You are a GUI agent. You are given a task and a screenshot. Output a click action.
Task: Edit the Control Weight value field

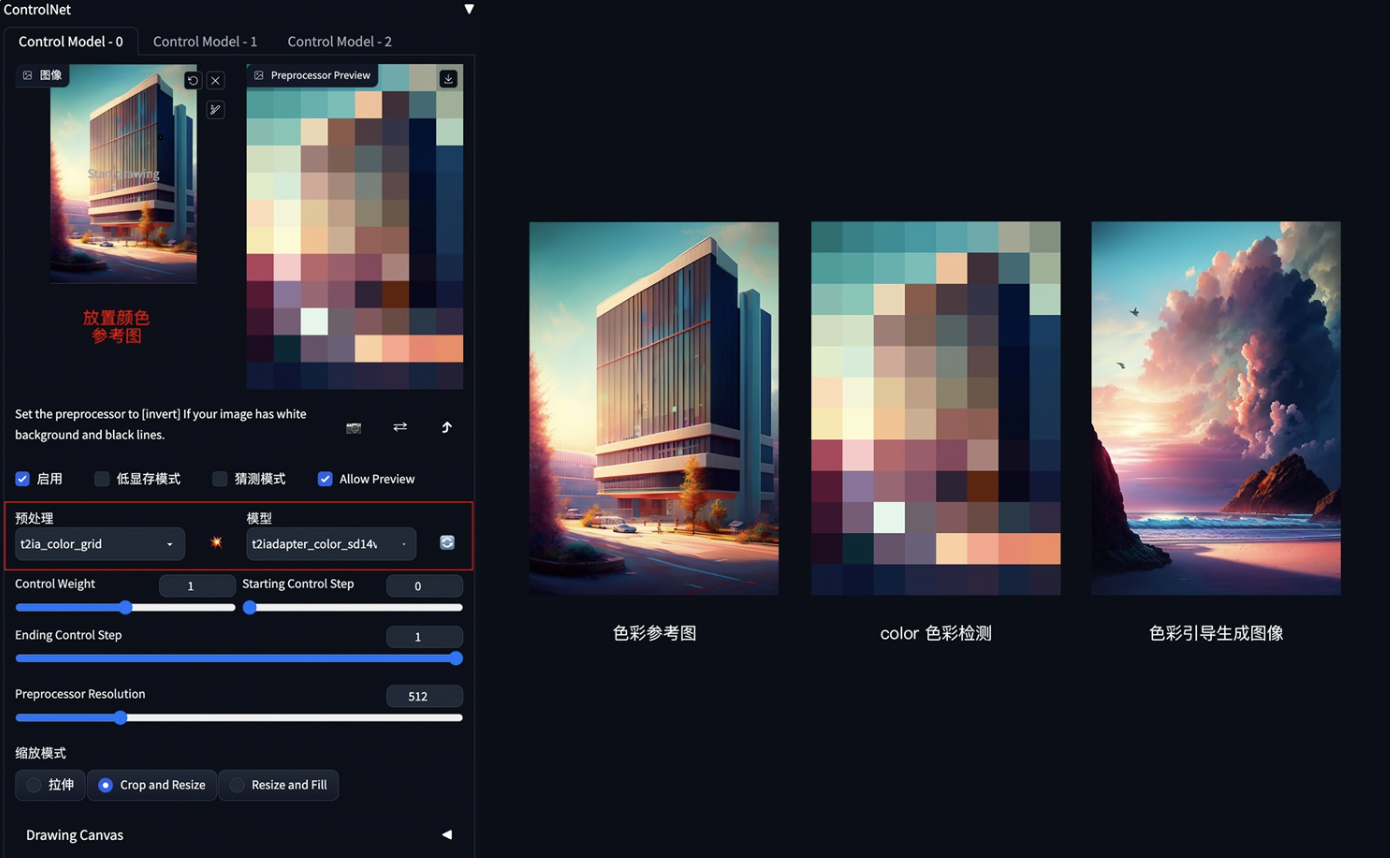[x=197, y=586]
